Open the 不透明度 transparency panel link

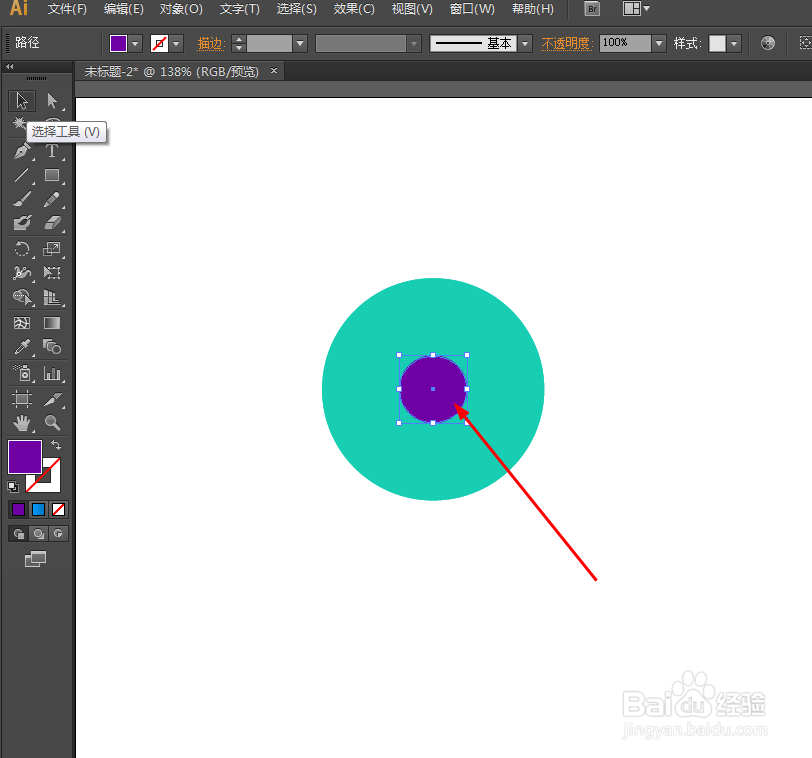point(567,43)
